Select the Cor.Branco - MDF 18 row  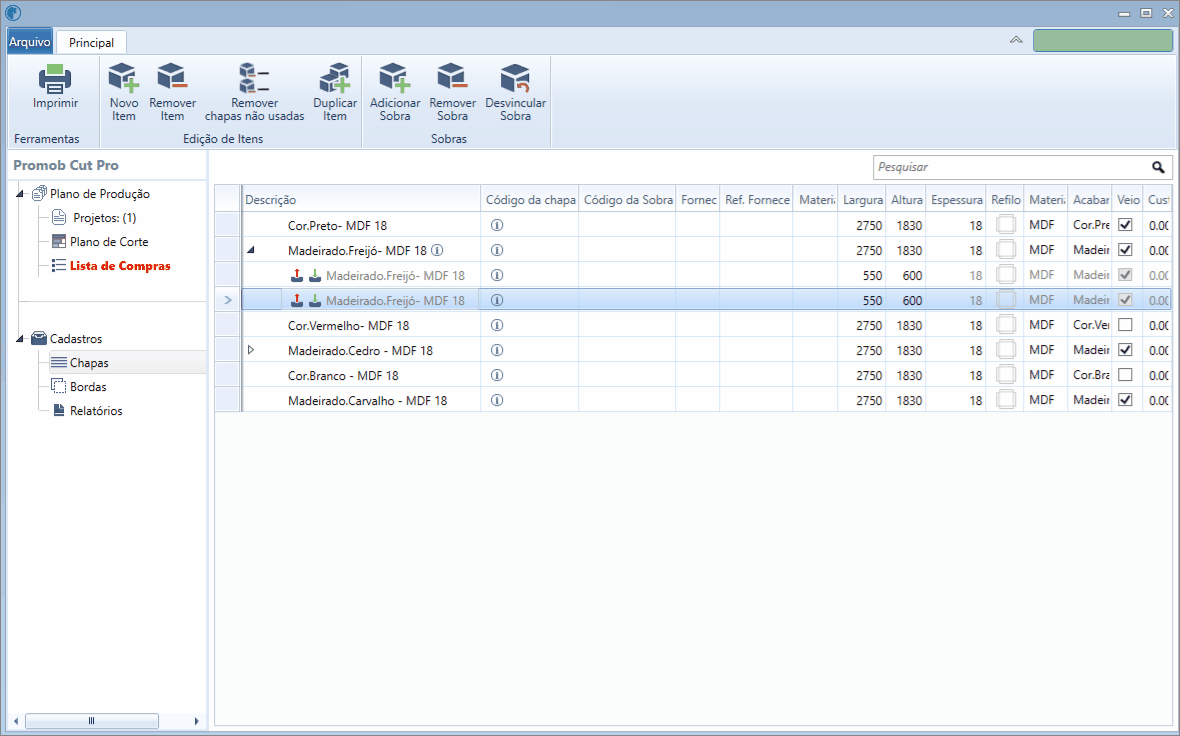pos(692,375)
